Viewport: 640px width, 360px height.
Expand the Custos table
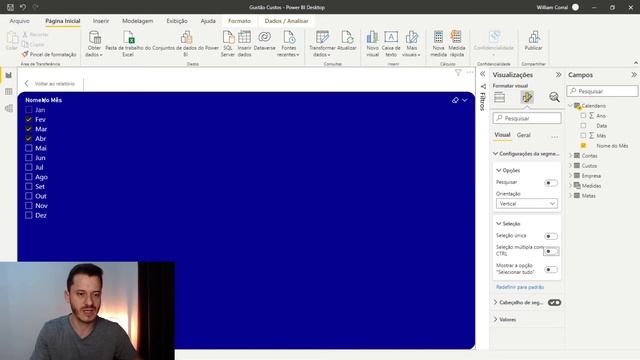click(x=571, y=166)
